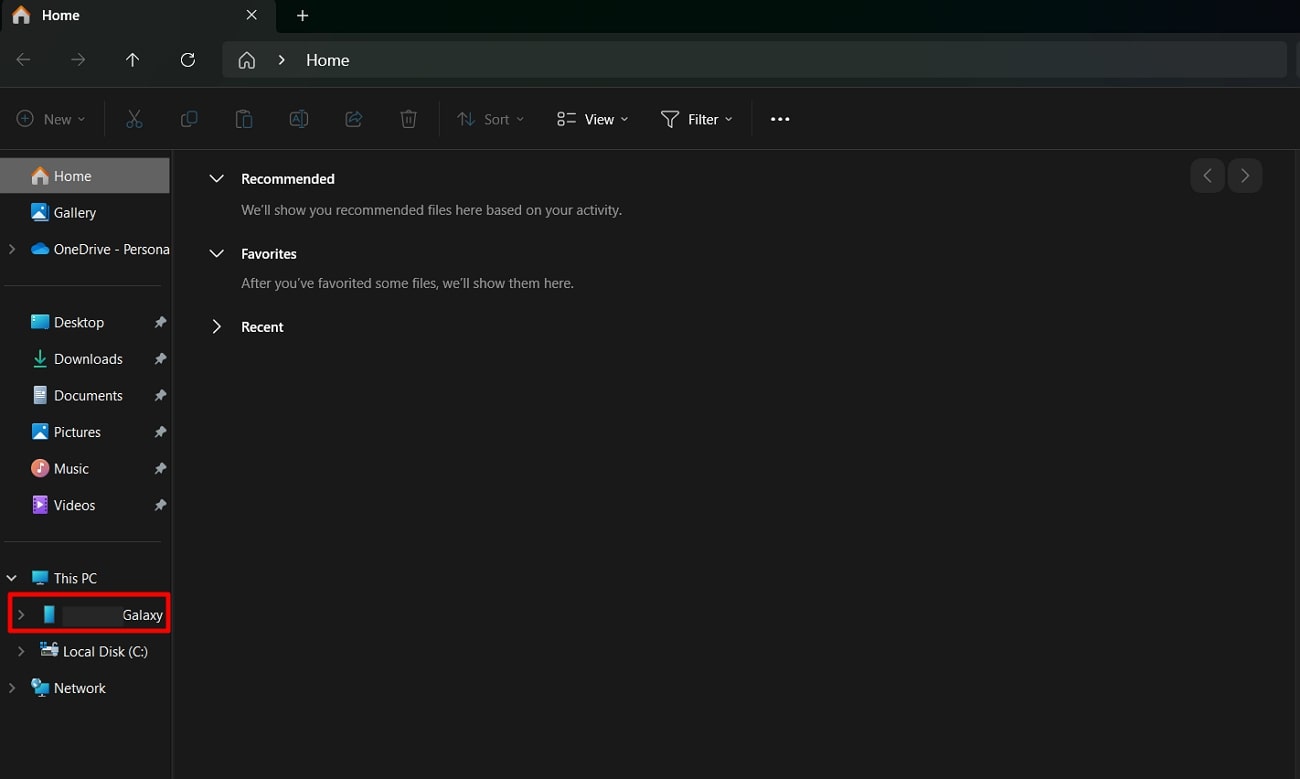Open the Sort dropdown

coord(490,118)
